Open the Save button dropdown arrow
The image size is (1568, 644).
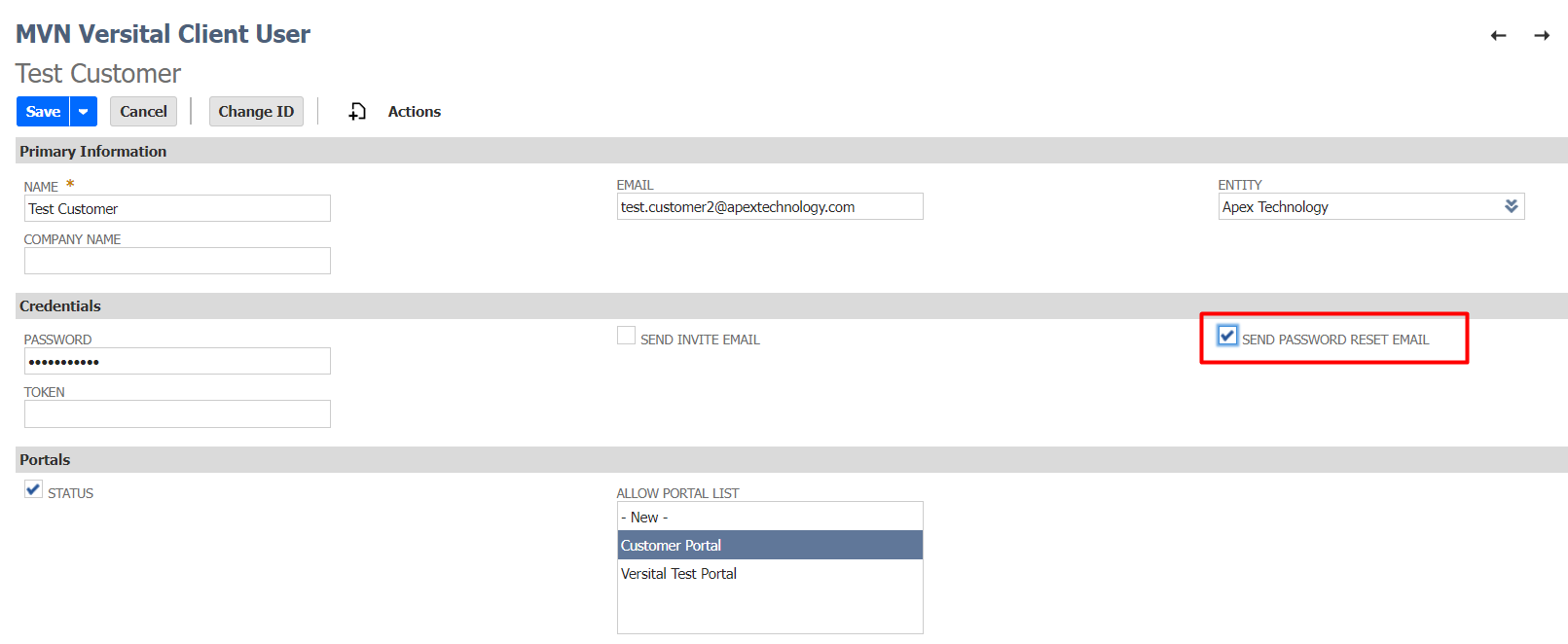[x=84, y=112]
